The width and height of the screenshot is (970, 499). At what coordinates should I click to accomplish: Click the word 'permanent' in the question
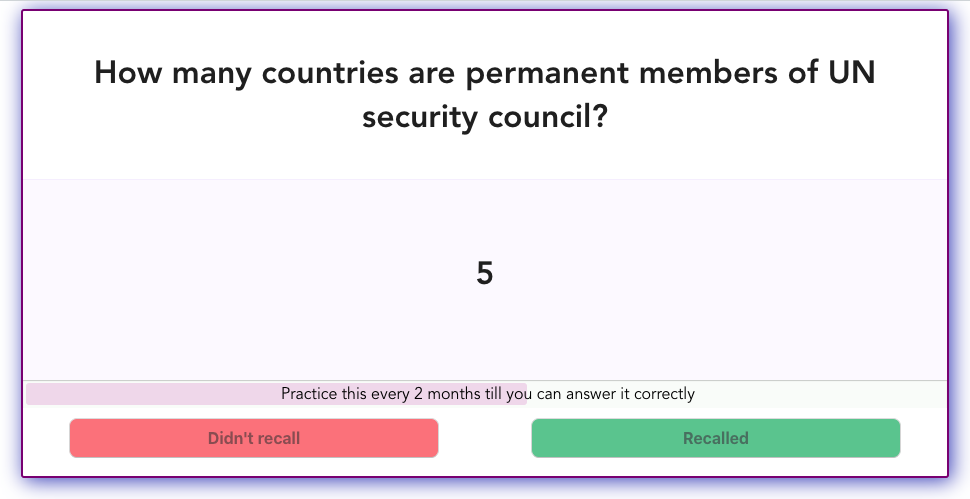pyautogui.click(x=547, y=74)
